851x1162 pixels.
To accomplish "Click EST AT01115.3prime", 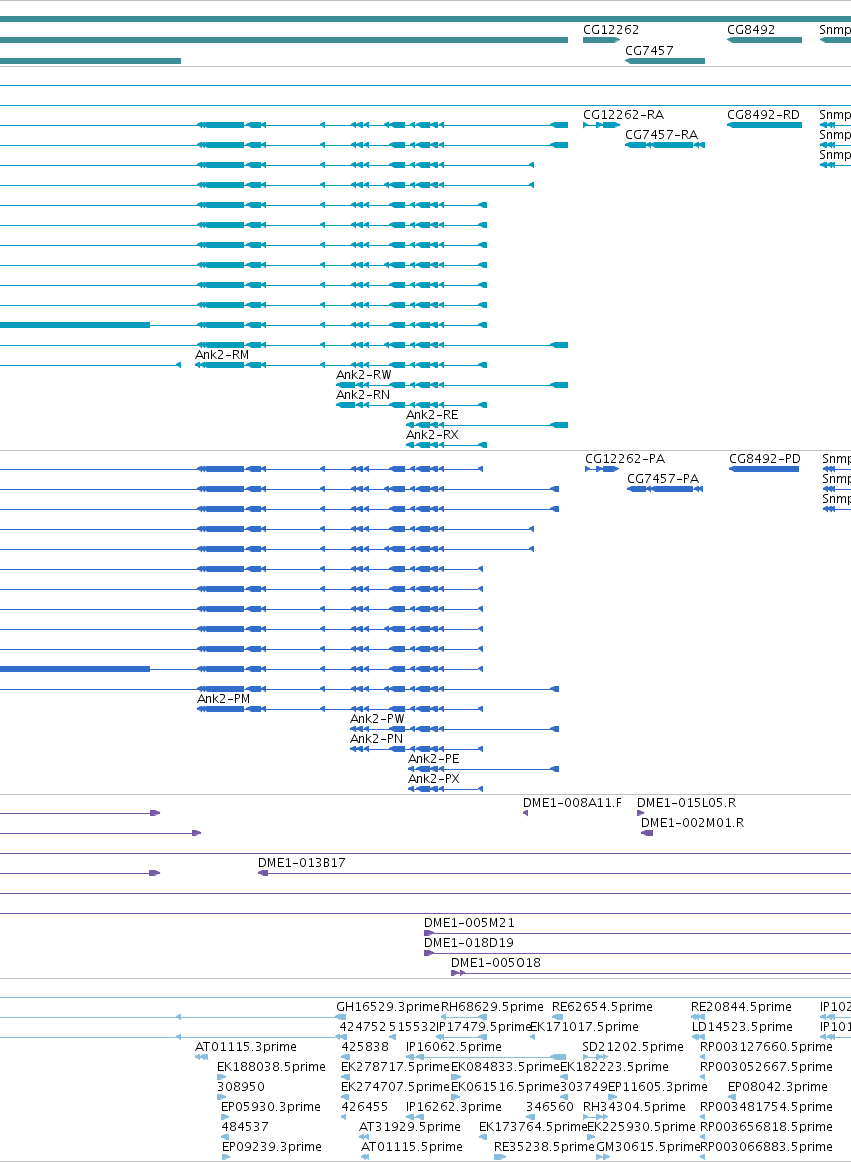I will (x=245, y=1046).
